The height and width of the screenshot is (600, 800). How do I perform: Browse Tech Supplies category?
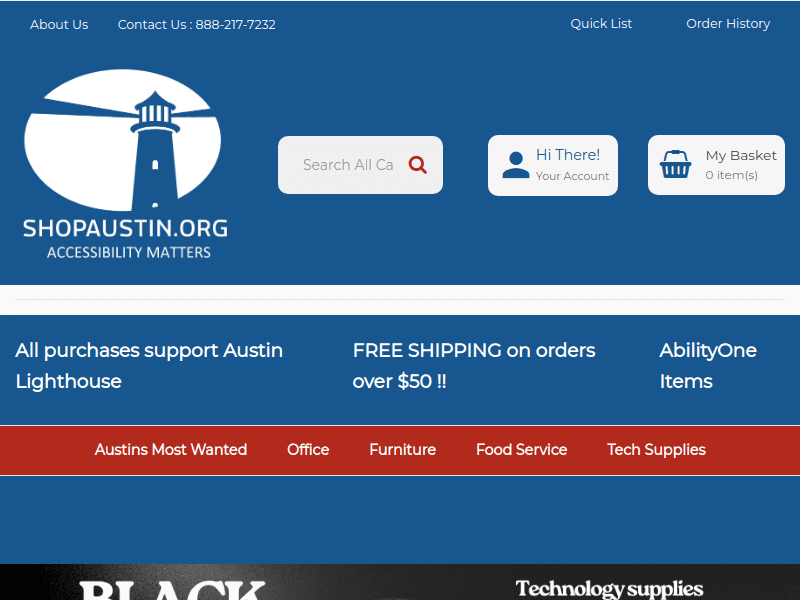click(x=656, y=449)
